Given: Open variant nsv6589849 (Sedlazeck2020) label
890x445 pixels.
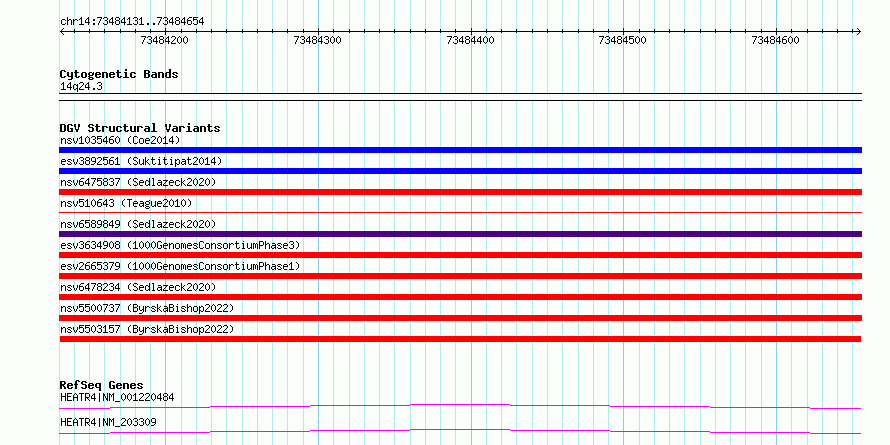Looking at the screenshot, I should [x=138, y=224].
